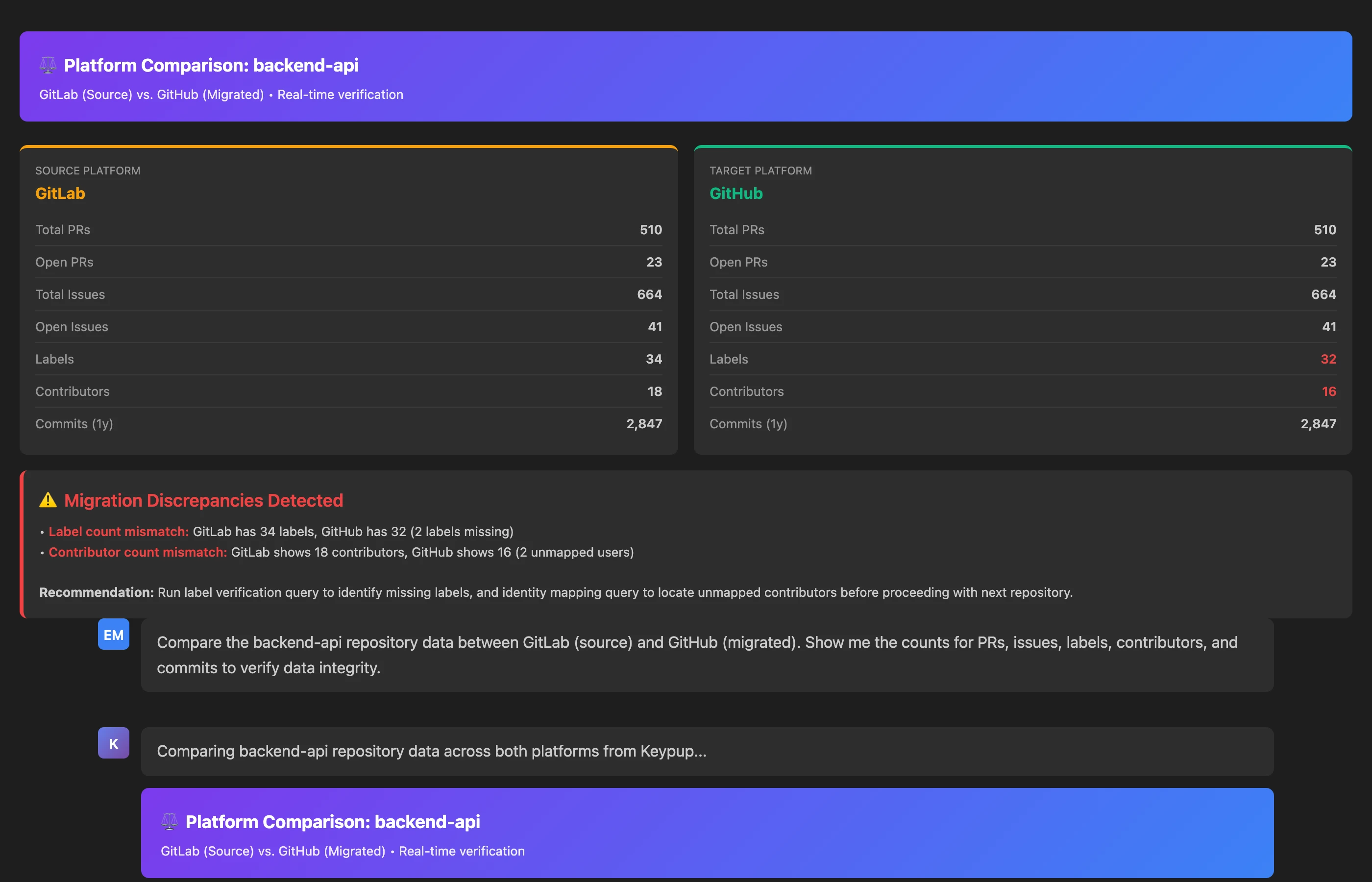
Task: Click the scales icon in the chat comparison card
Action: tap(170, 821)
